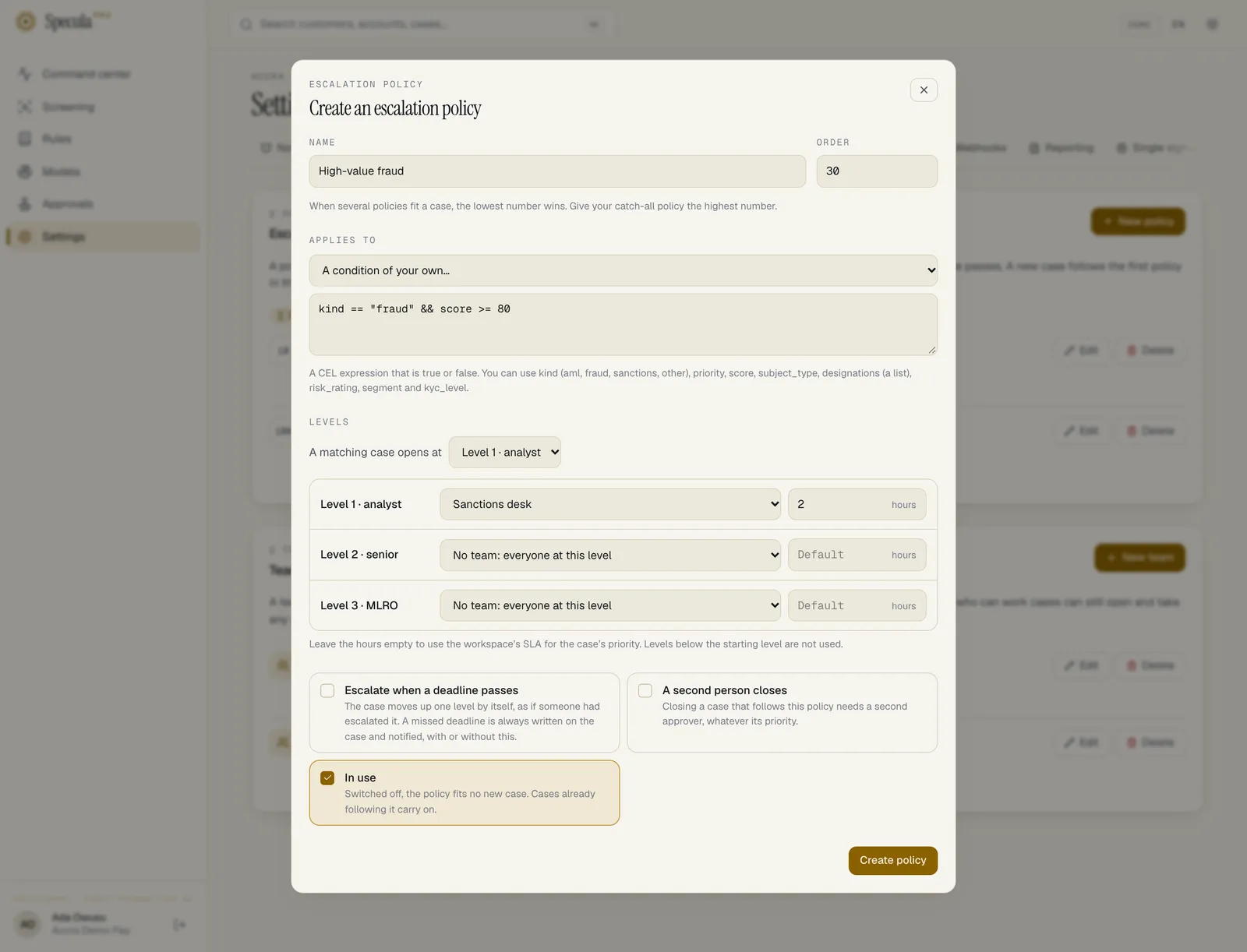The height and width of the screenshot is (952, 1247).
Task: Untick the In use checkbox
Action: [327, 778]
